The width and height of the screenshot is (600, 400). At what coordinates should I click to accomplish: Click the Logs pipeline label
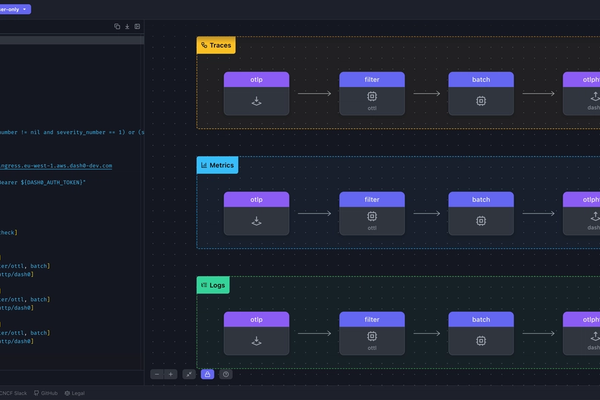click(x=213, y=285)
